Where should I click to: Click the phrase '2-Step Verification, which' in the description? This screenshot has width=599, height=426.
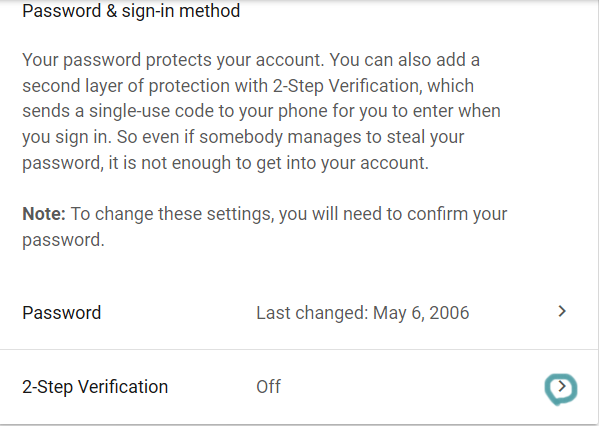(373, 86)
